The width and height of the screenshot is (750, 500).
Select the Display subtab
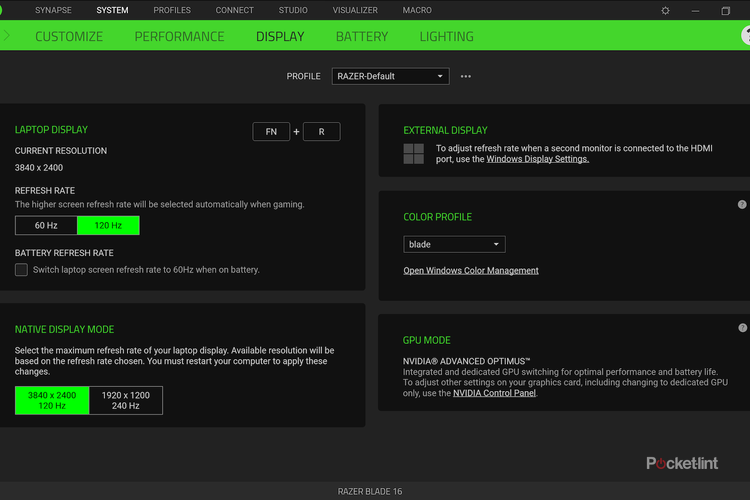pos(280,36)
